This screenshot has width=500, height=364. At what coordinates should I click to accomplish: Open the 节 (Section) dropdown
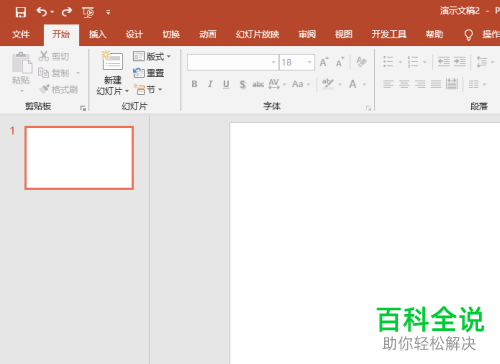click(x=148, y=89)
